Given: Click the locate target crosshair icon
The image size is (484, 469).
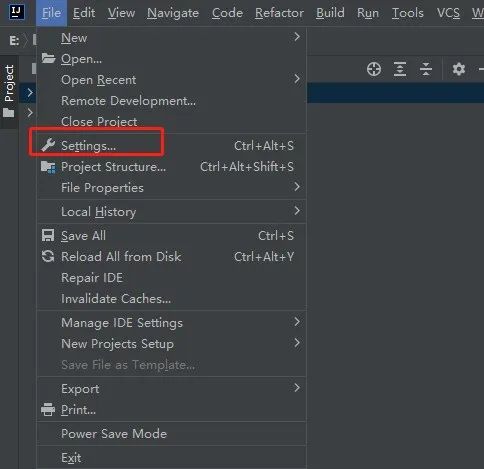Looking at the screenshot, I should [x=374, y=69].
